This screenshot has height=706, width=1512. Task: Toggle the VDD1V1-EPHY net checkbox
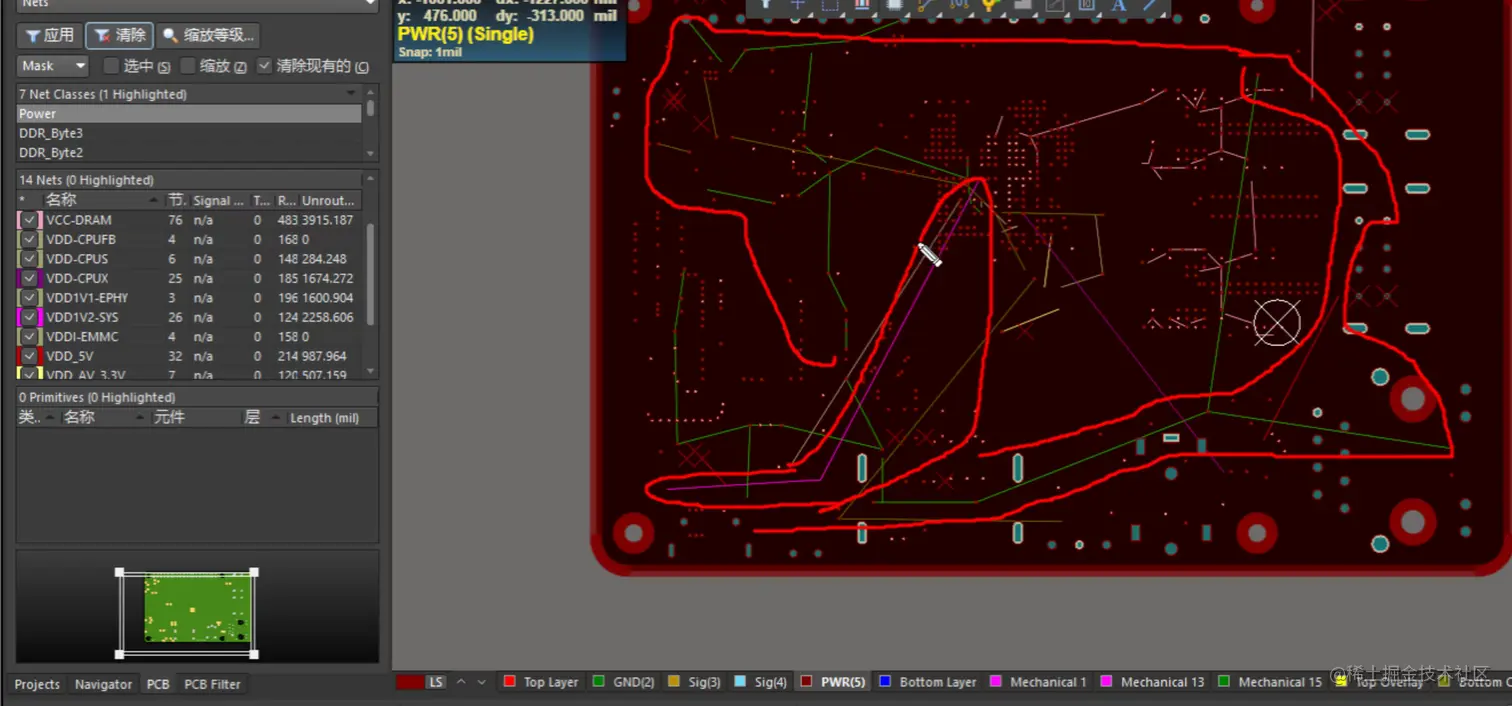(x=30, y=298)
